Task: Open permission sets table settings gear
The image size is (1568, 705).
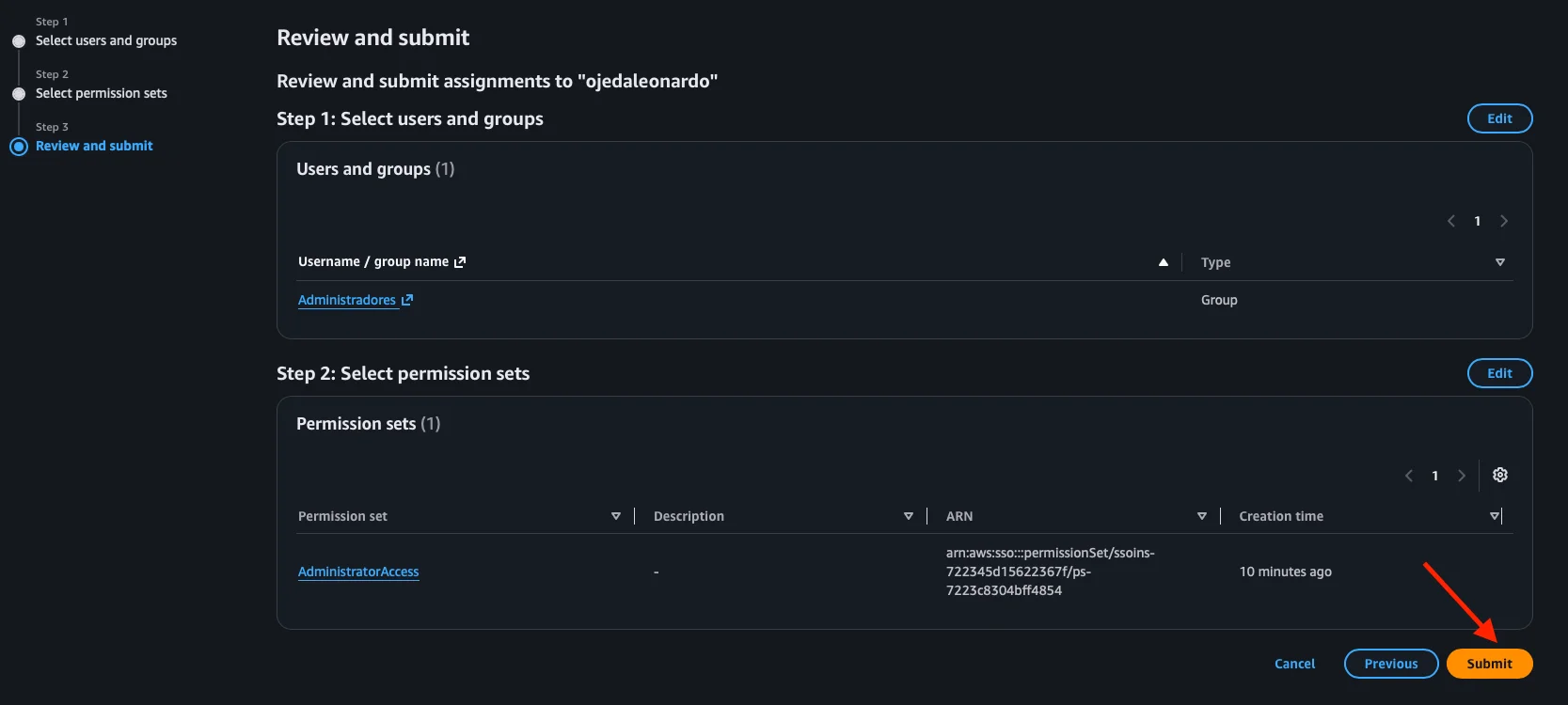Action: [1500, 475]
